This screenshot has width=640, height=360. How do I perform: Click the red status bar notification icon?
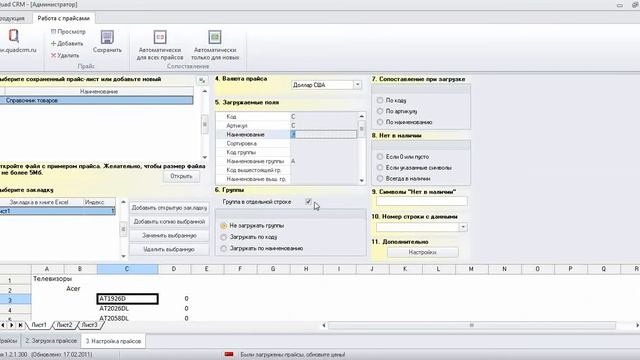pyautogui.click(x=229, y=354)
